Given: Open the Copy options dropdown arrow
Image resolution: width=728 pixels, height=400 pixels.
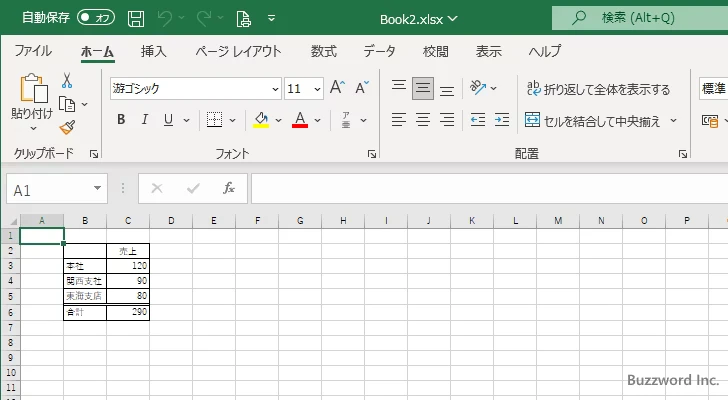Looking at the screenshot, I should click(84, 104).
